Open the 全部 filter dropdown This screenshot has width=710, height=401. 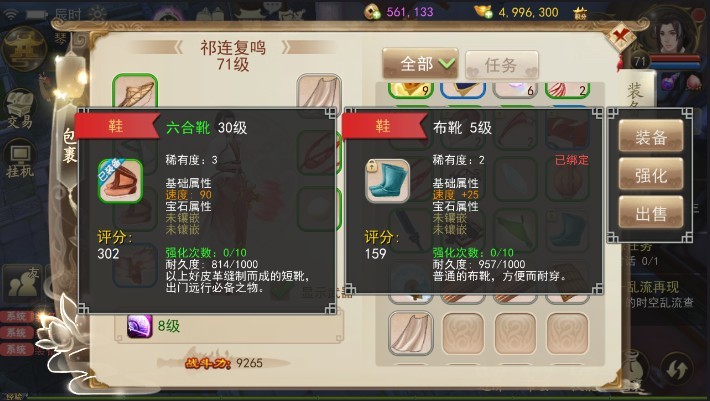pos(420,64)
